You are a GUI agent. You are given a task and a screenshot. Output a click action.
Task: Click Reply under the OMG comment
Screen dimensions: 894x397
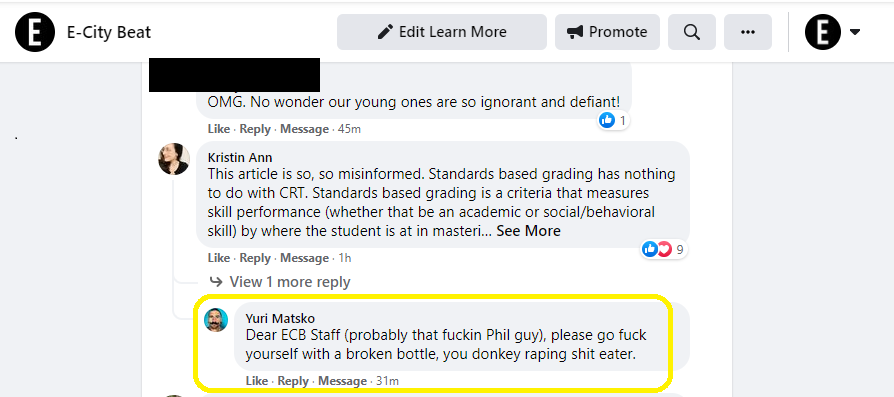(x=255, y=129)
